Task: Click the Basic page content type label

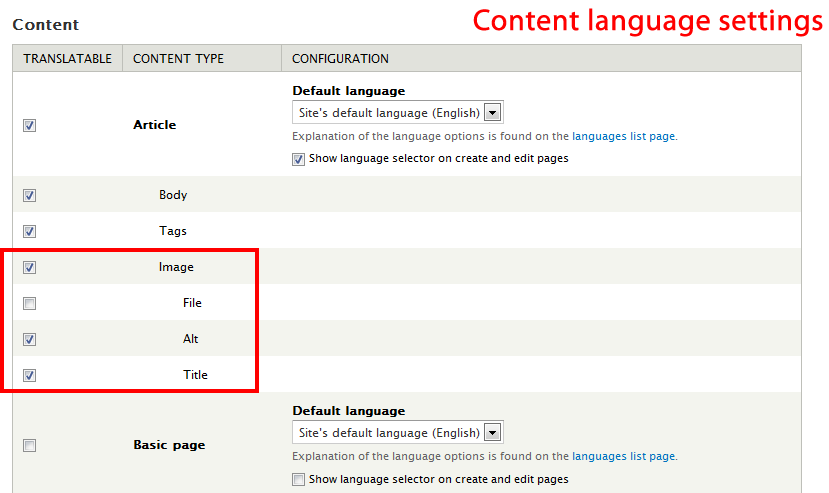Action: tap(169, 445)
